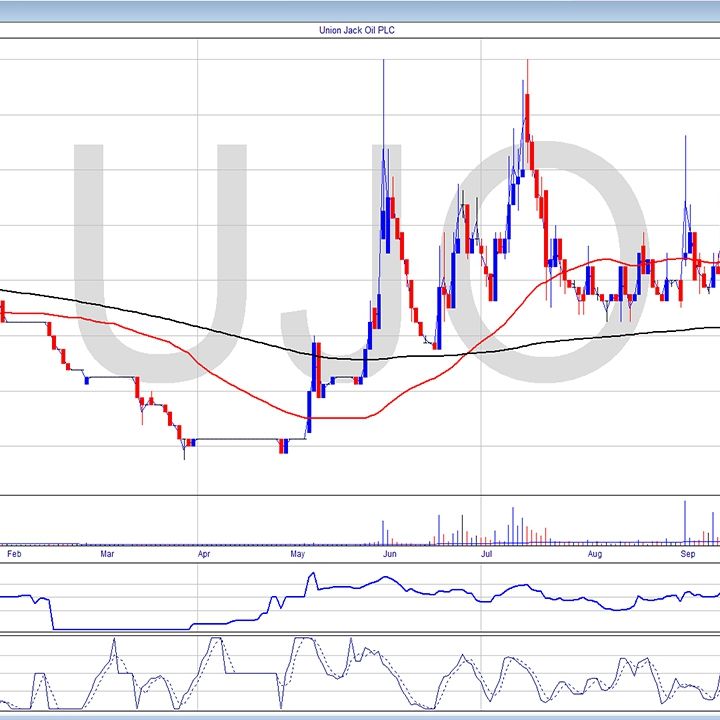The image size is (720, 720).
Task: Click the Apr date axis label
Action: tap(204, 552)
